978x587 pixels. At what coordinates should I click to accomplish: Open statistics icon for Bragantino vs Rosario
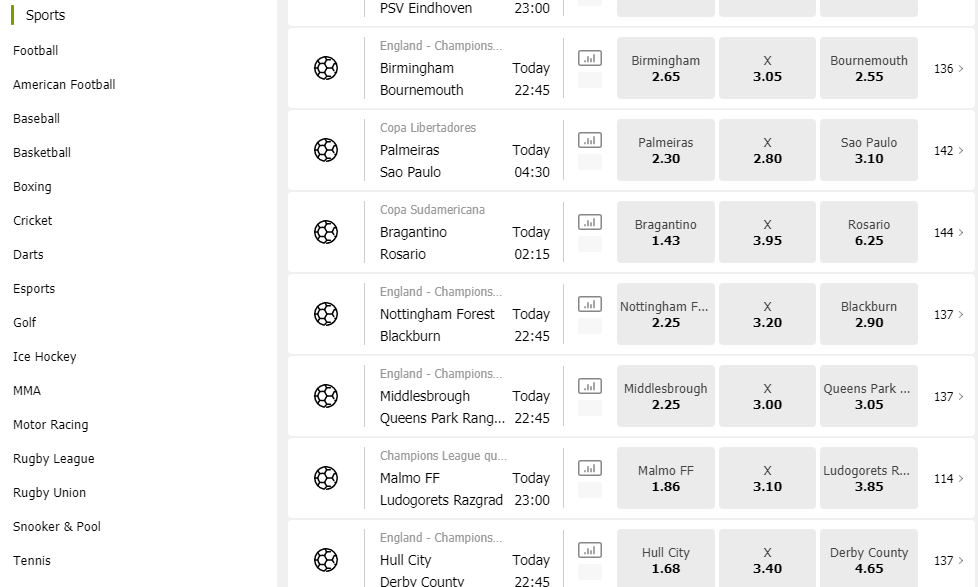pos(589,222)
